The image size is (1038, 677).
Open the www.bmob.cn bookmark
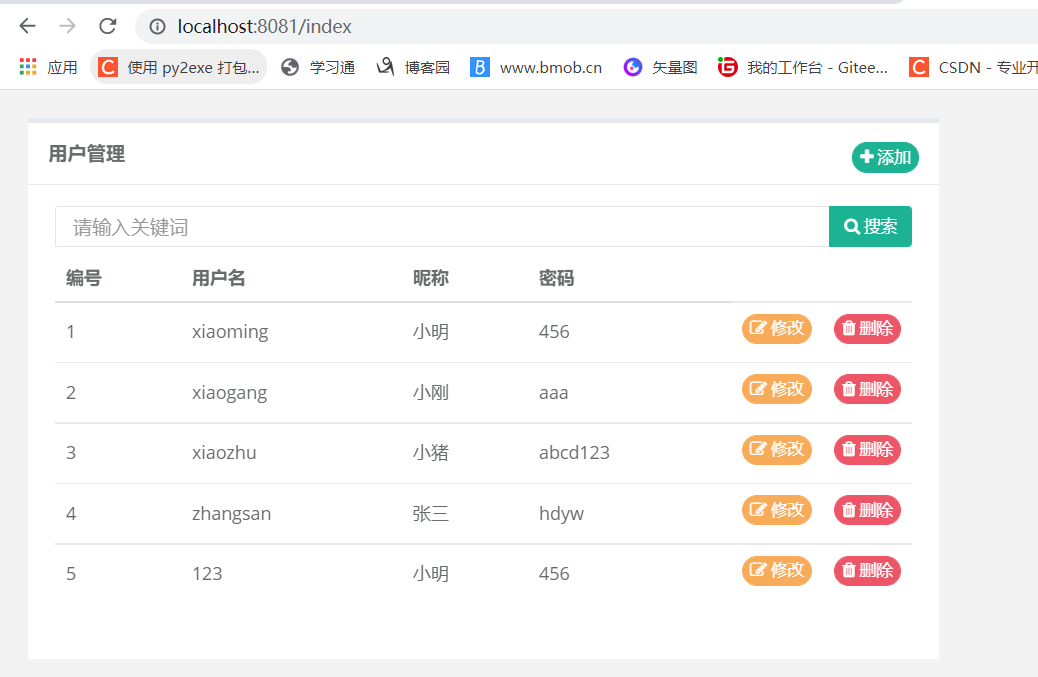[536, 68]
